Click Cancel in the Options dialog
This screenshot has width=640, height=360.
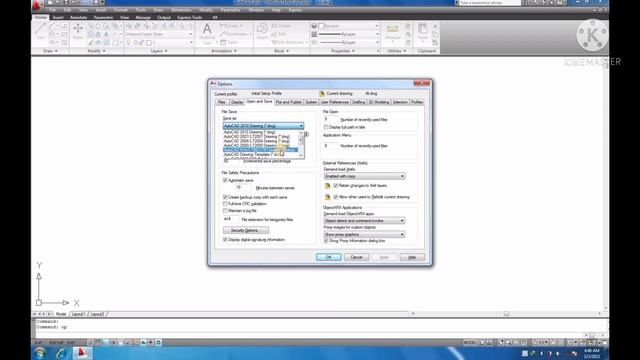coord(356,257)
